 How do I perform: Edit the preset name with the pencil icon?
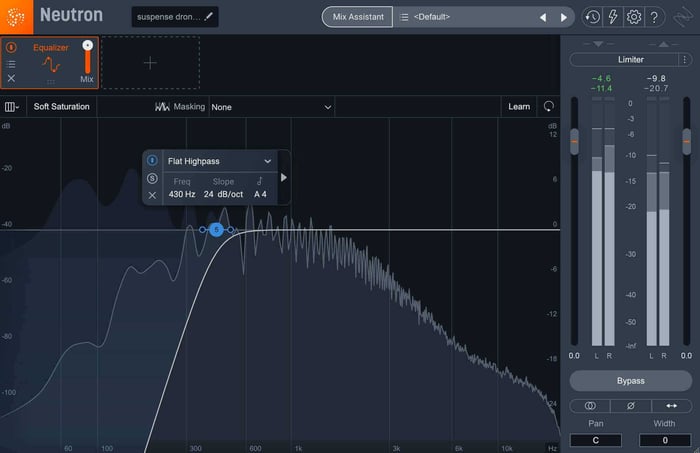[208, 17]
